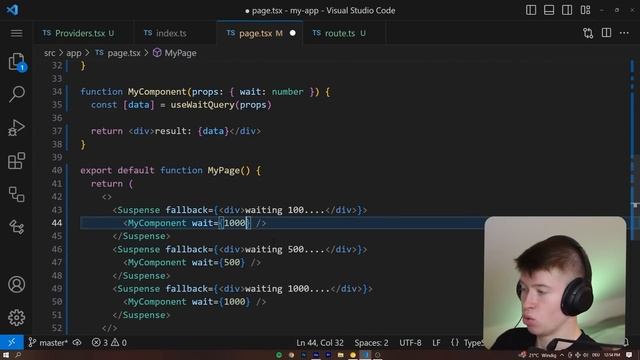
Task: Click publish to cloud icon in status bar
Action: pyautogui.click(x=77, y=342)
